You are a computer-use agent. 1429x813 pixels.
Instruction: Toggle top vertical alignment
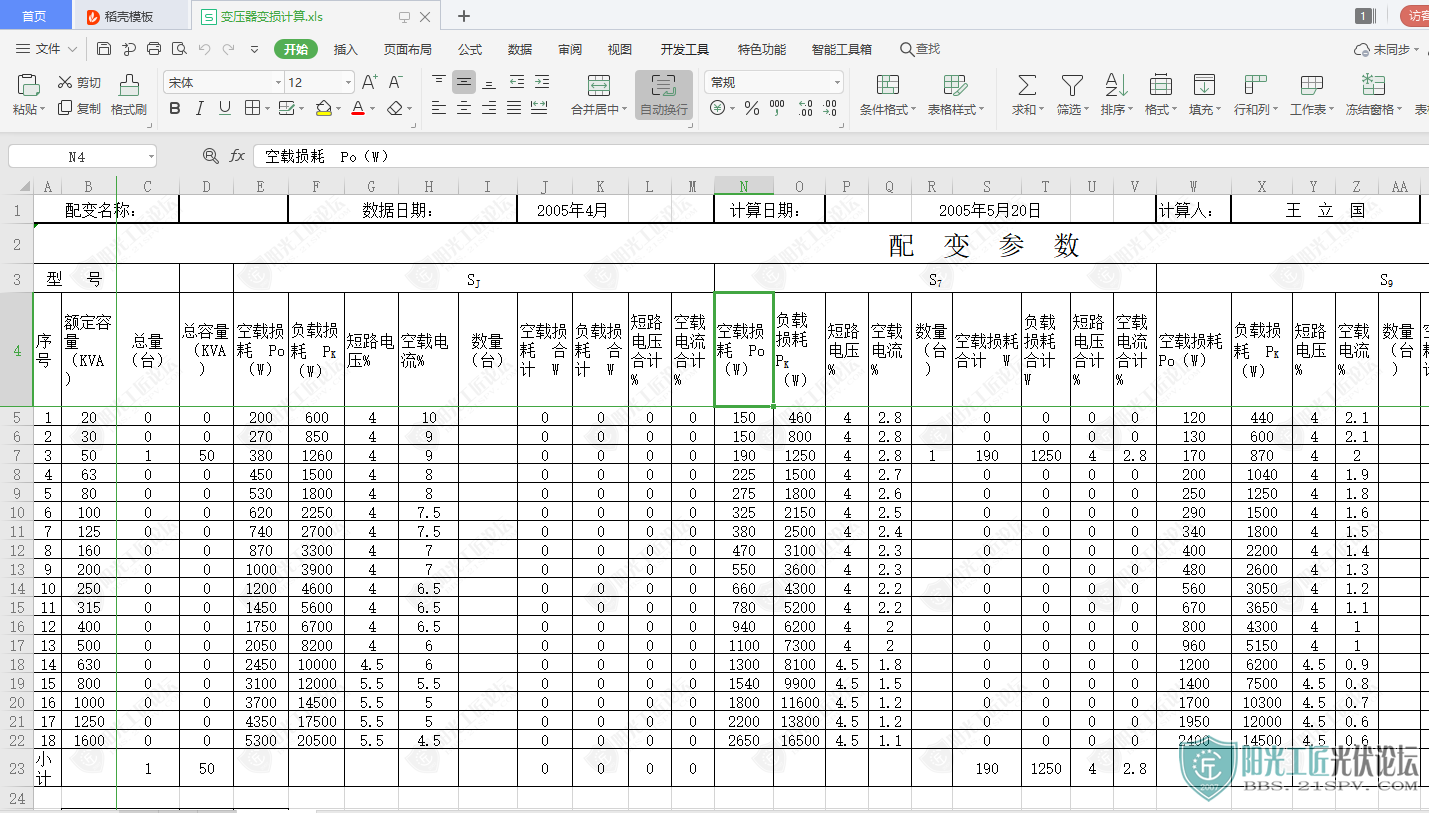pos(439,82)
